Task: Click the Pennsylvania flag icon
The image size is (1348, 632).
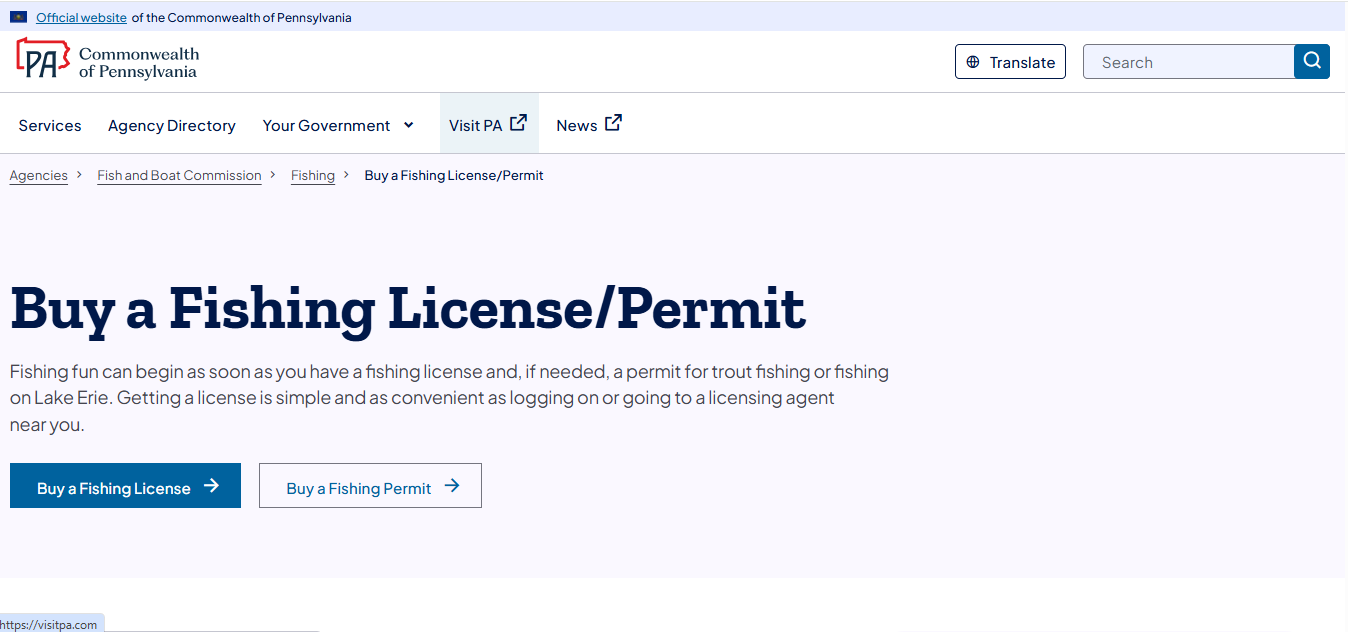Action: pyautogui.click(x=18, y=17)
